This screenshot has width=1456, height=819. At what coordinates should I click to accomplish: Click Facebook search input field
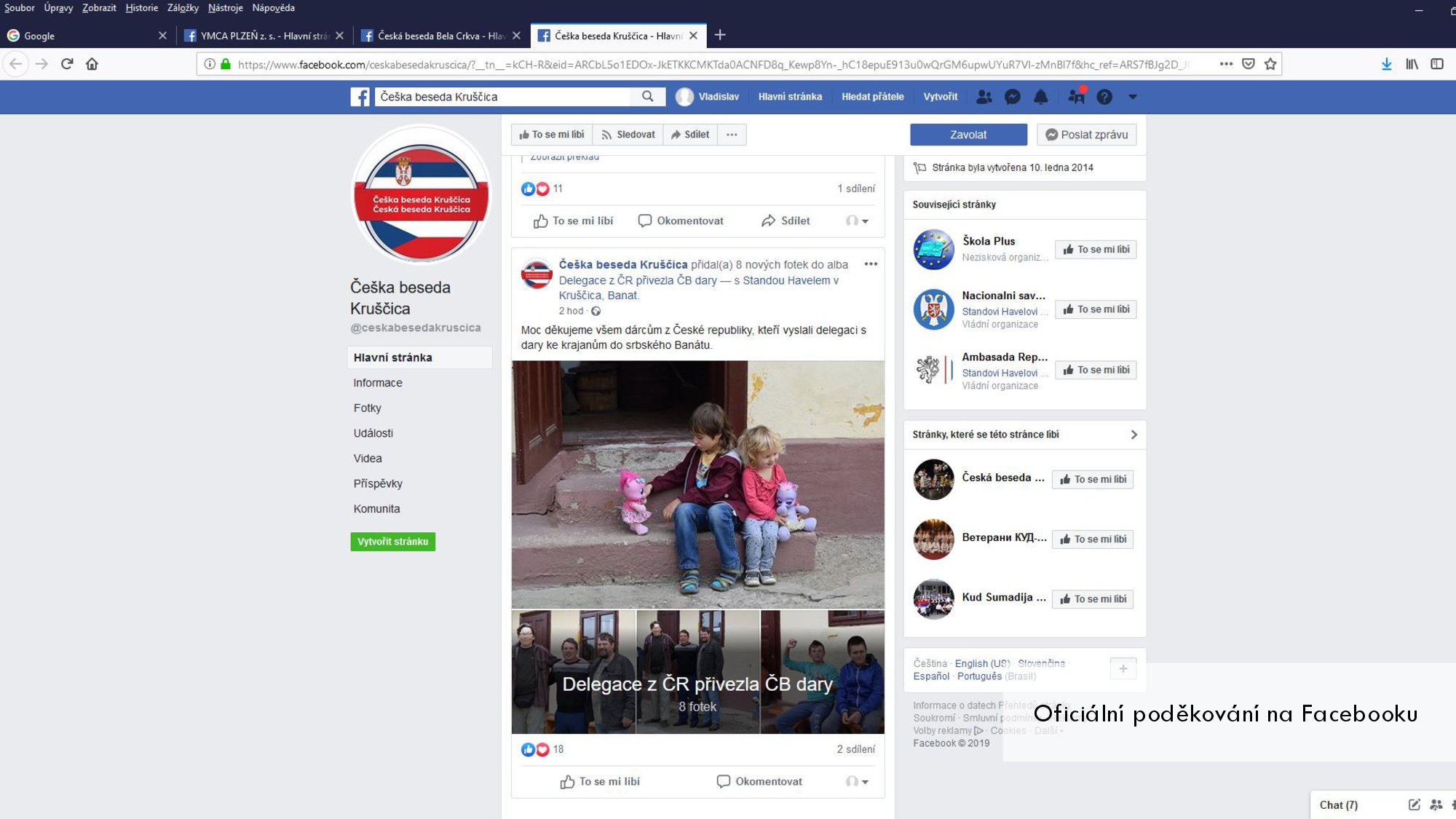502,97
